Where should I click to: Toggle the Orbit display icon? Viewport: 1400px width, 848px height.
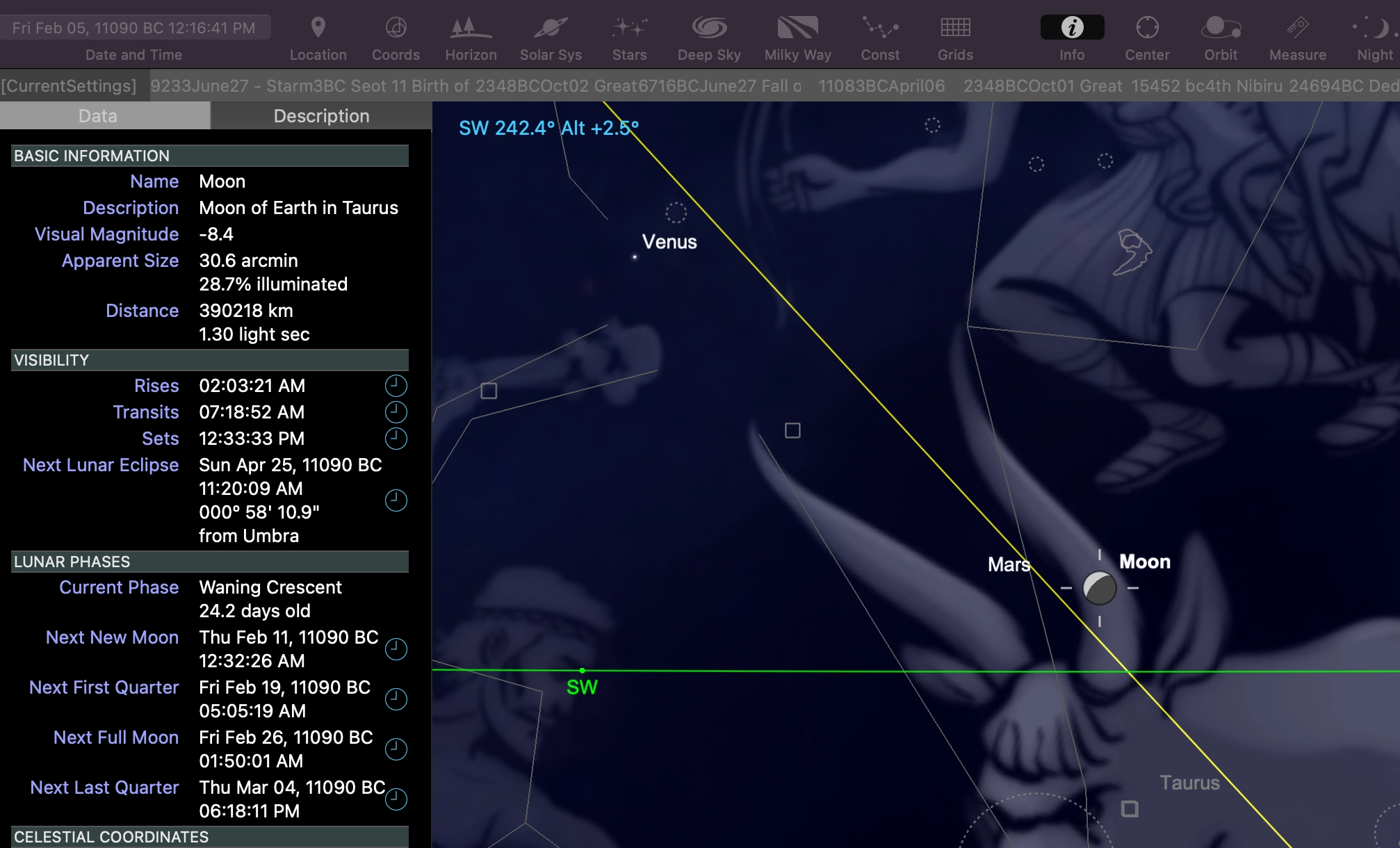[1221, 28]
